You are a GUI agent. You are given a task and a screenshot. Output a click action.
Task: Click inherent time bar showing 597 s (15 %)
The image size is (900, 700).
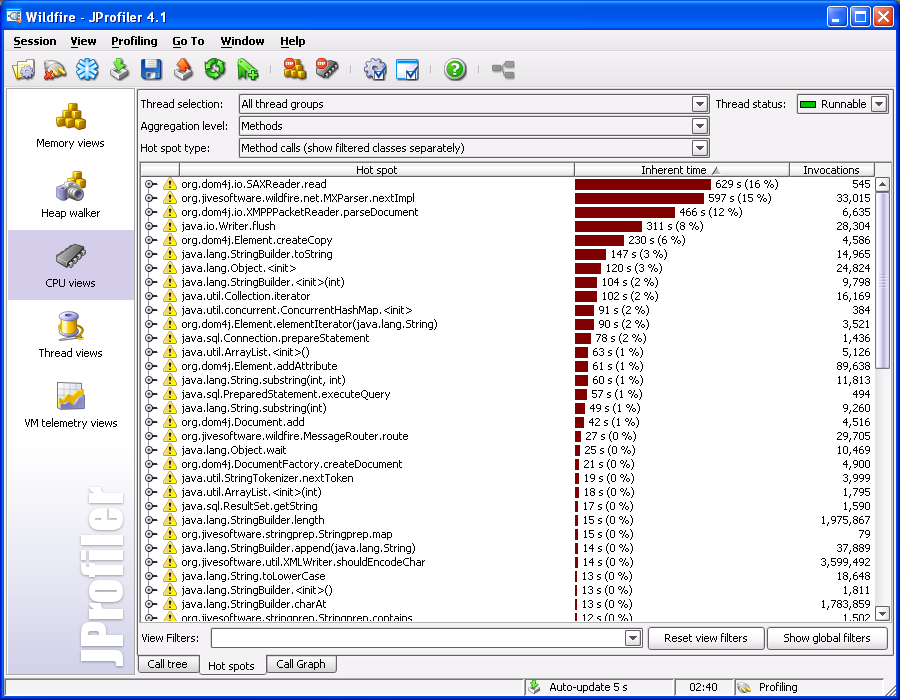639,198
